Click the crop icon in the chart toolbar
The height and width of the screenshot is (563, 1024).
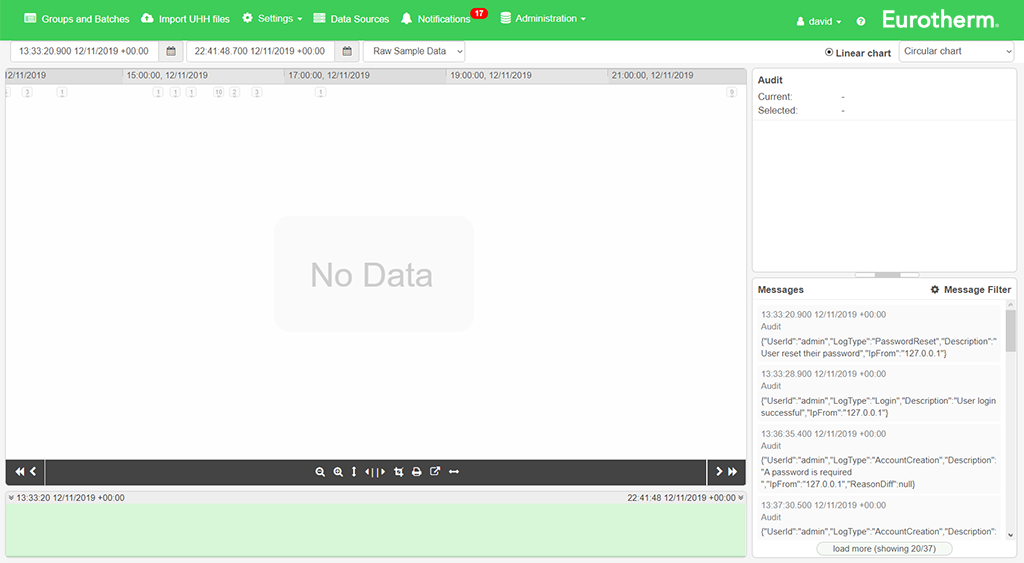pyautogui.click(x=398, y=472)
